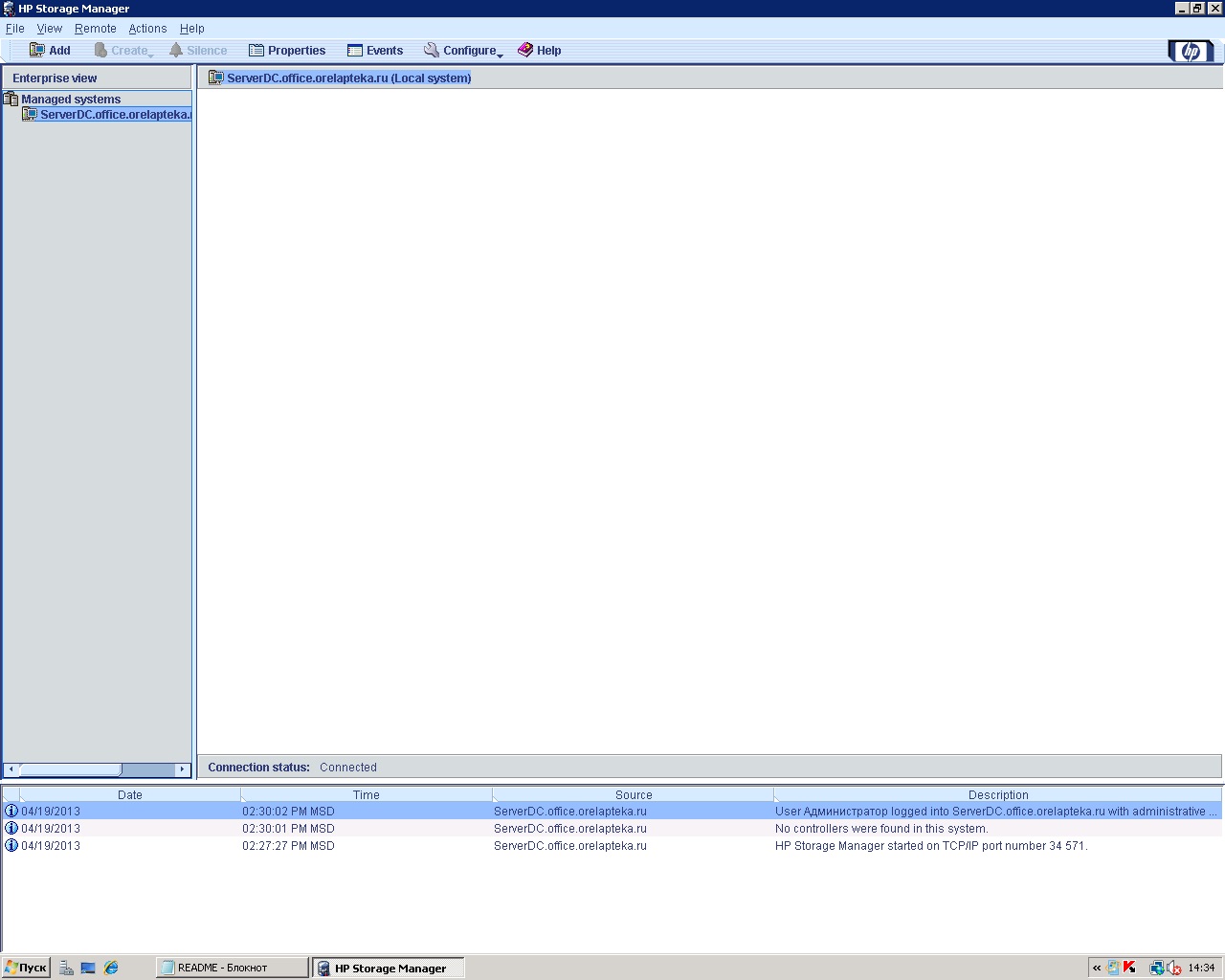The image size is (1225, 980).
Task: Click the grayed Create toolbar button
Action: pos(123,51)
